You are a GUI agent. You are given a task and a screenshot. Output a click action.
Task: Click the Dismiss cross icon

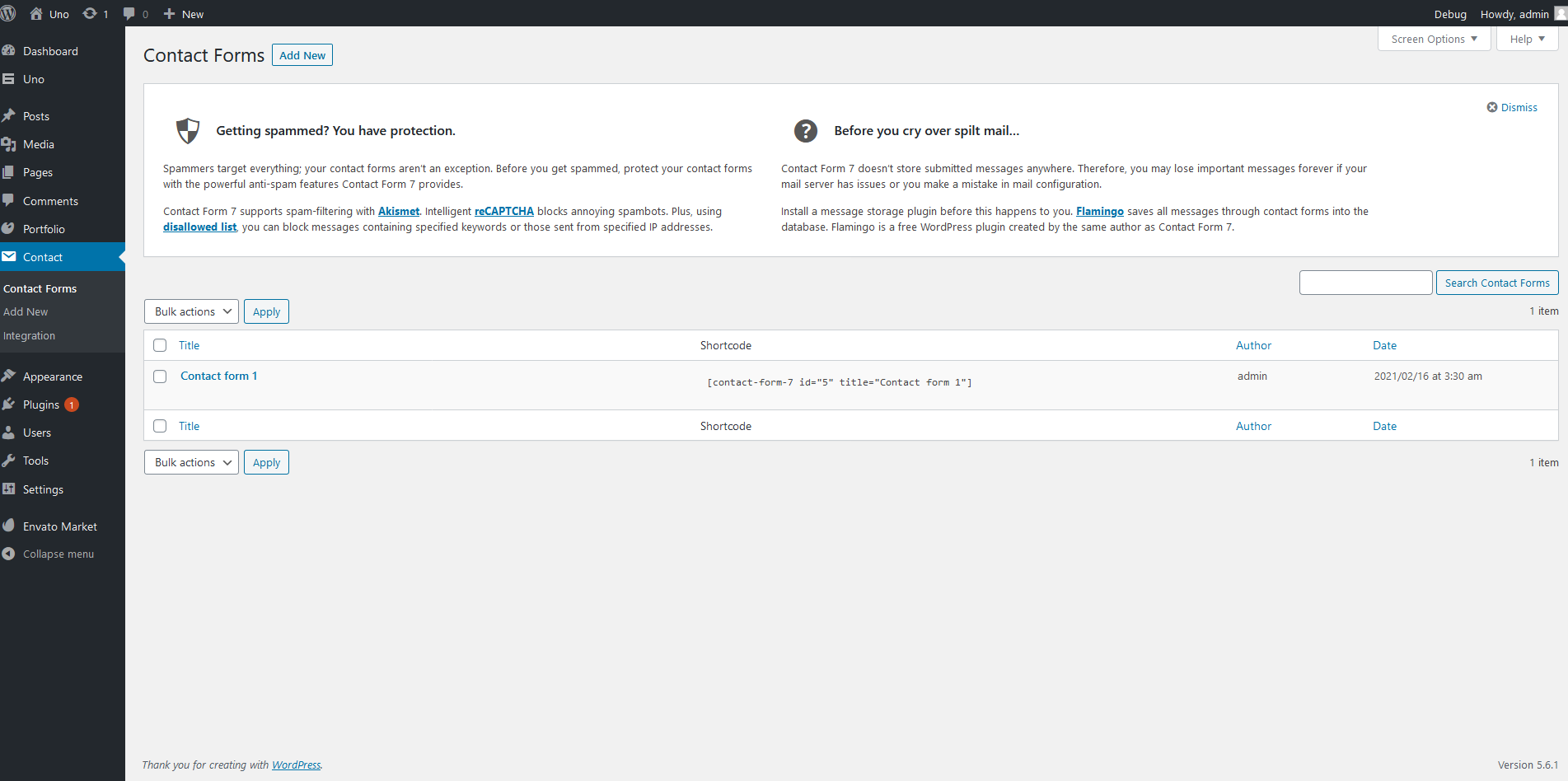tap(1492, 107)
